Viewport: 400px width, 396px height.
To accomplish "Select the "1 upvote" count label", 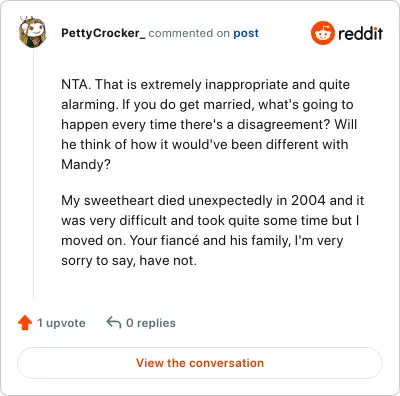I will tap(61, 323).
